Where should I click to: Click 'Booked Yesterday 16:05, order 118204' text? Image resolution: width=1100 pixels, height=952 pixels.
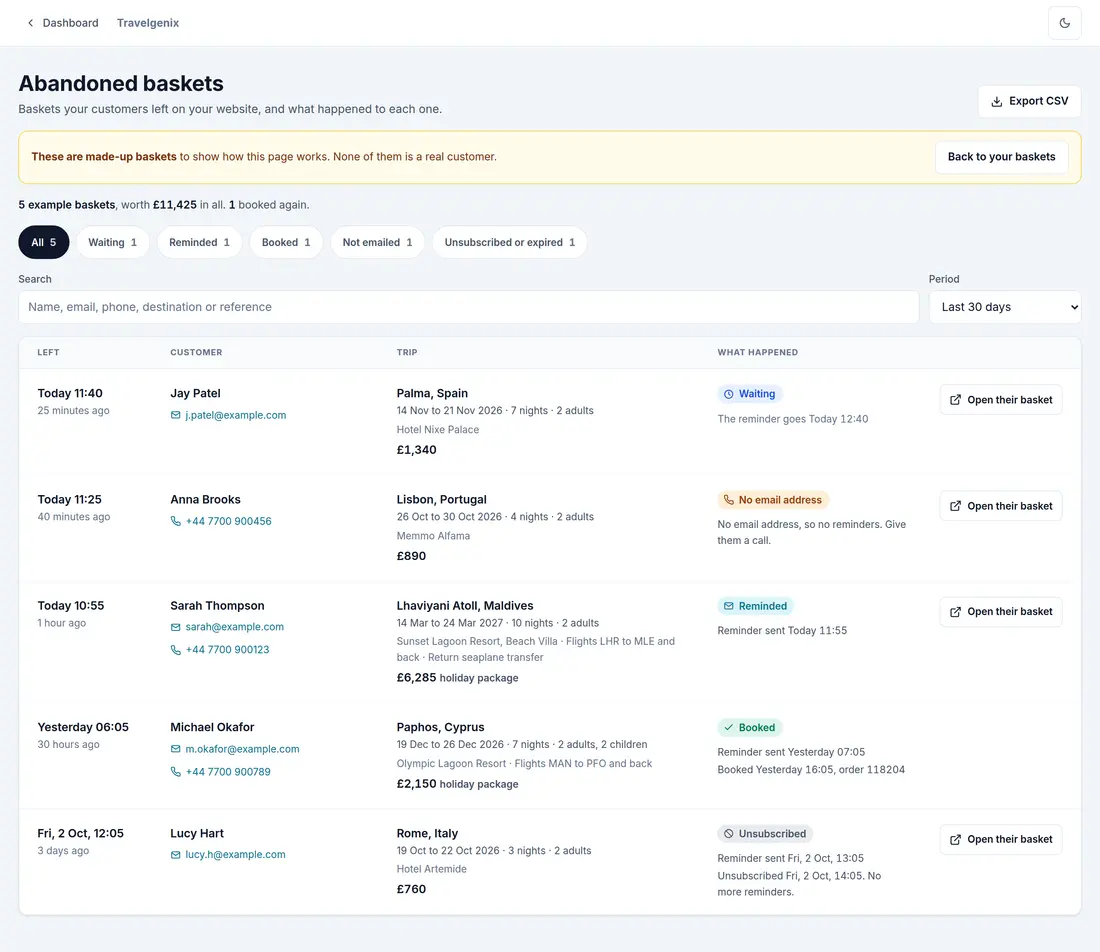click(x=811, y=770)
